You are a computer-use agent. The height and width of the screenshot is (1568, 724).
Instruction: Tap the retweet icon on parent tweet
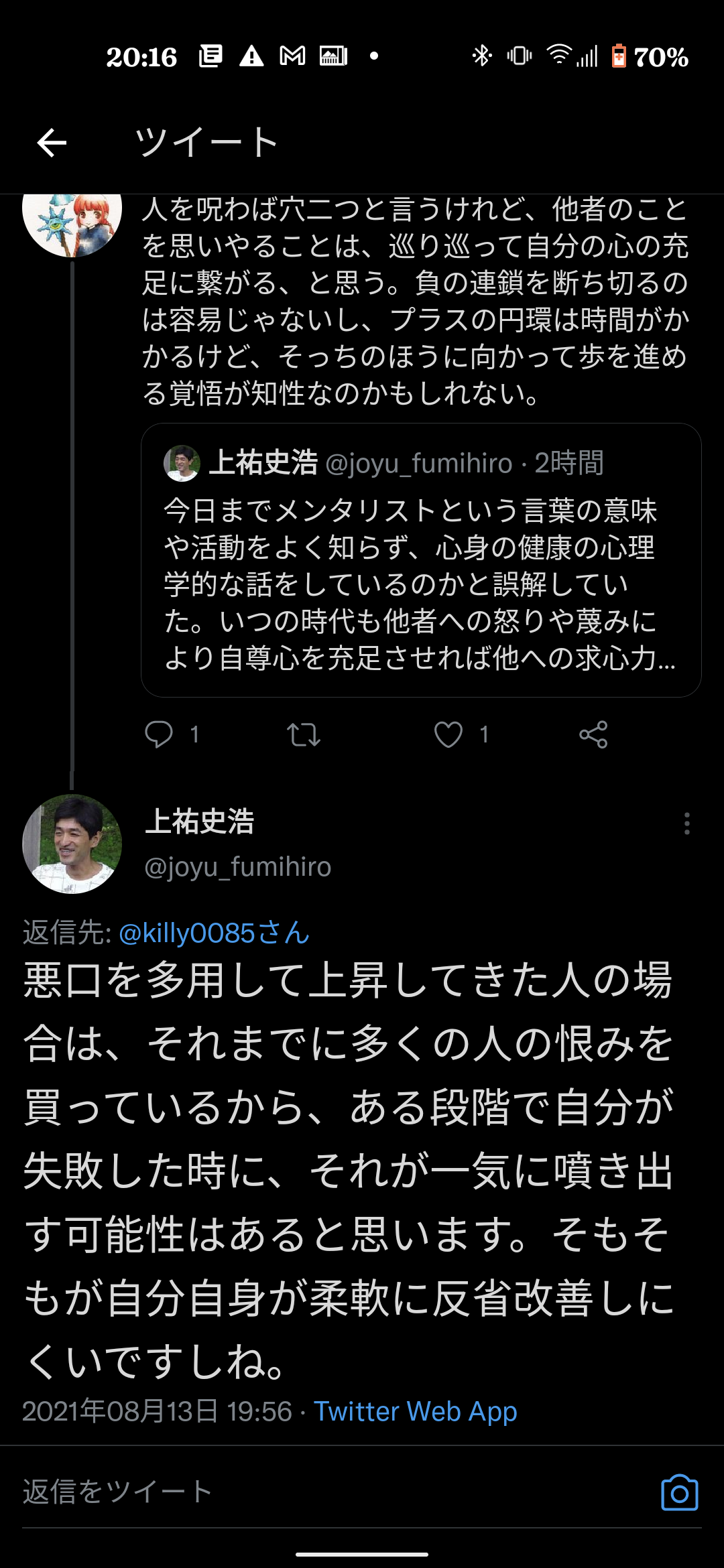pyautogui.click(x=304, y=734)
